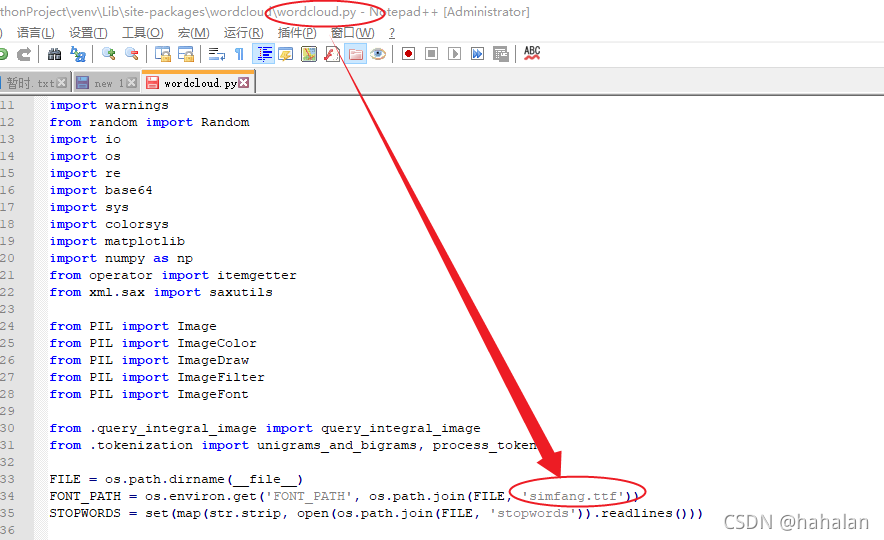
Task: Click the Redo toolbar icon
Action: (24, 54)
